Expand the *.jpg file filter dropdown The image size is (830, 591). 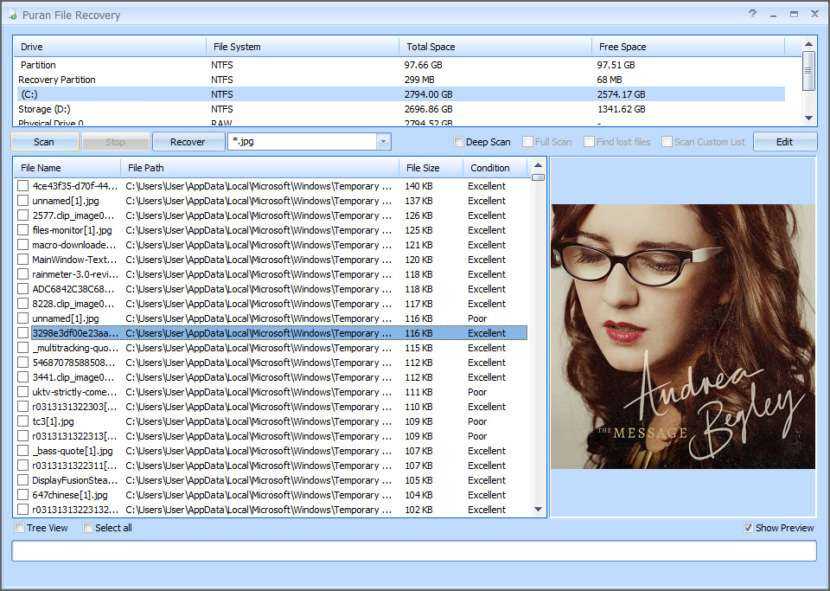(383, 142)
